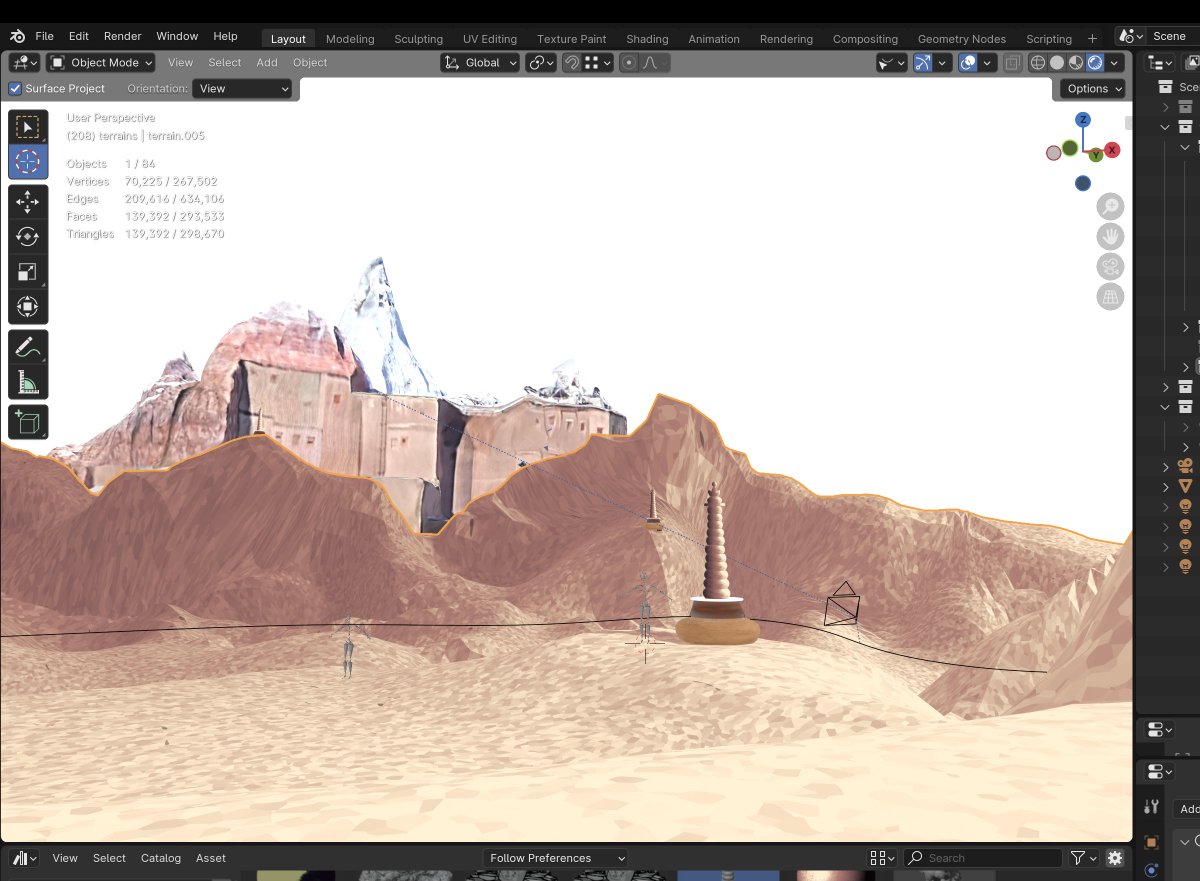
Task: Switch to Geometry Nodes workspace tab
Action: pos(962,39)
